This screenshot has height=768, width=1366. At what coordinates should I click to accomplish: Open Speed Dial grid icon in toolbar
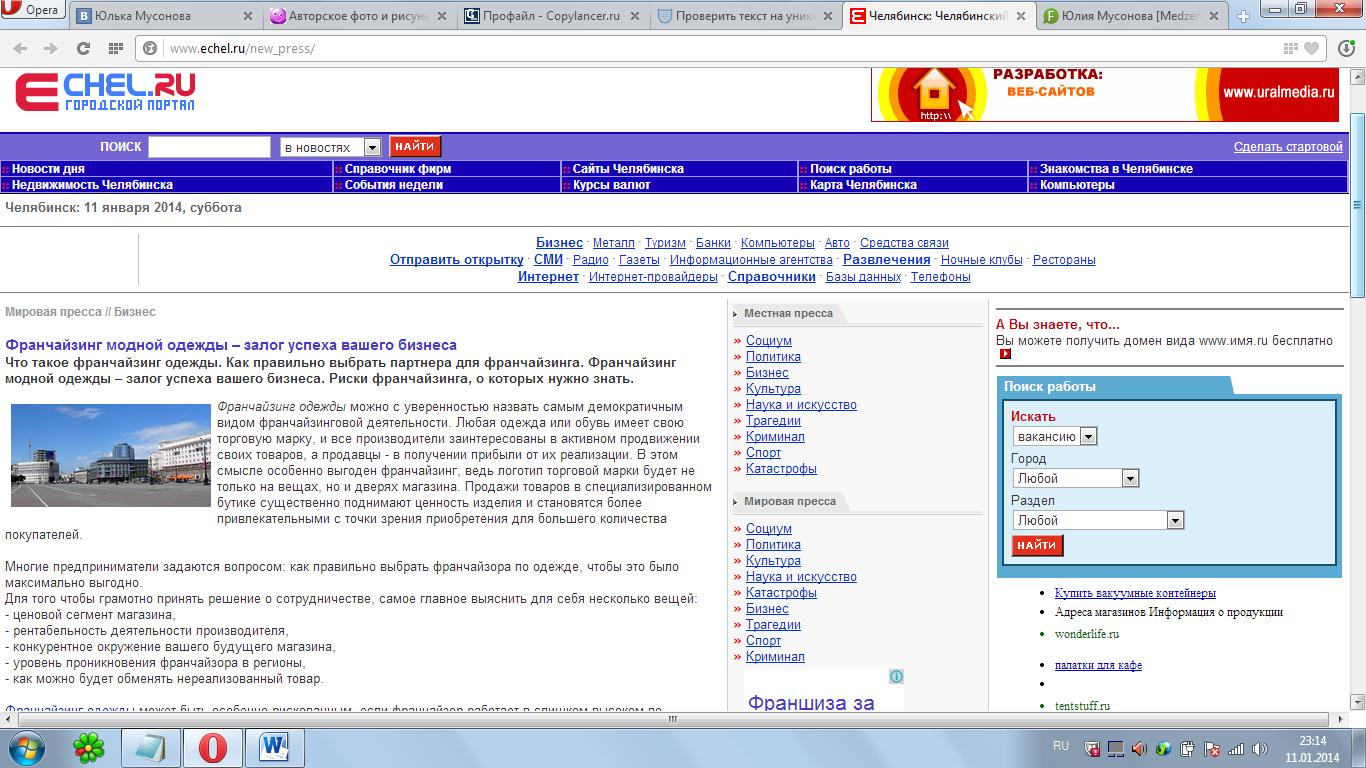pos(115,48)
